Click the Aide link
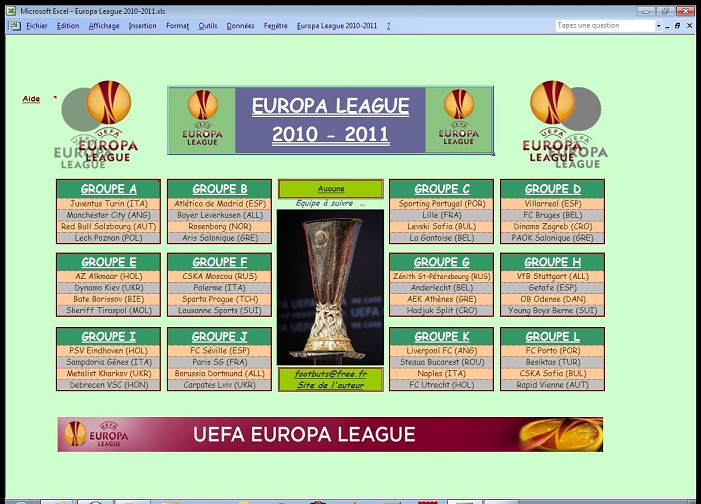 31,99
